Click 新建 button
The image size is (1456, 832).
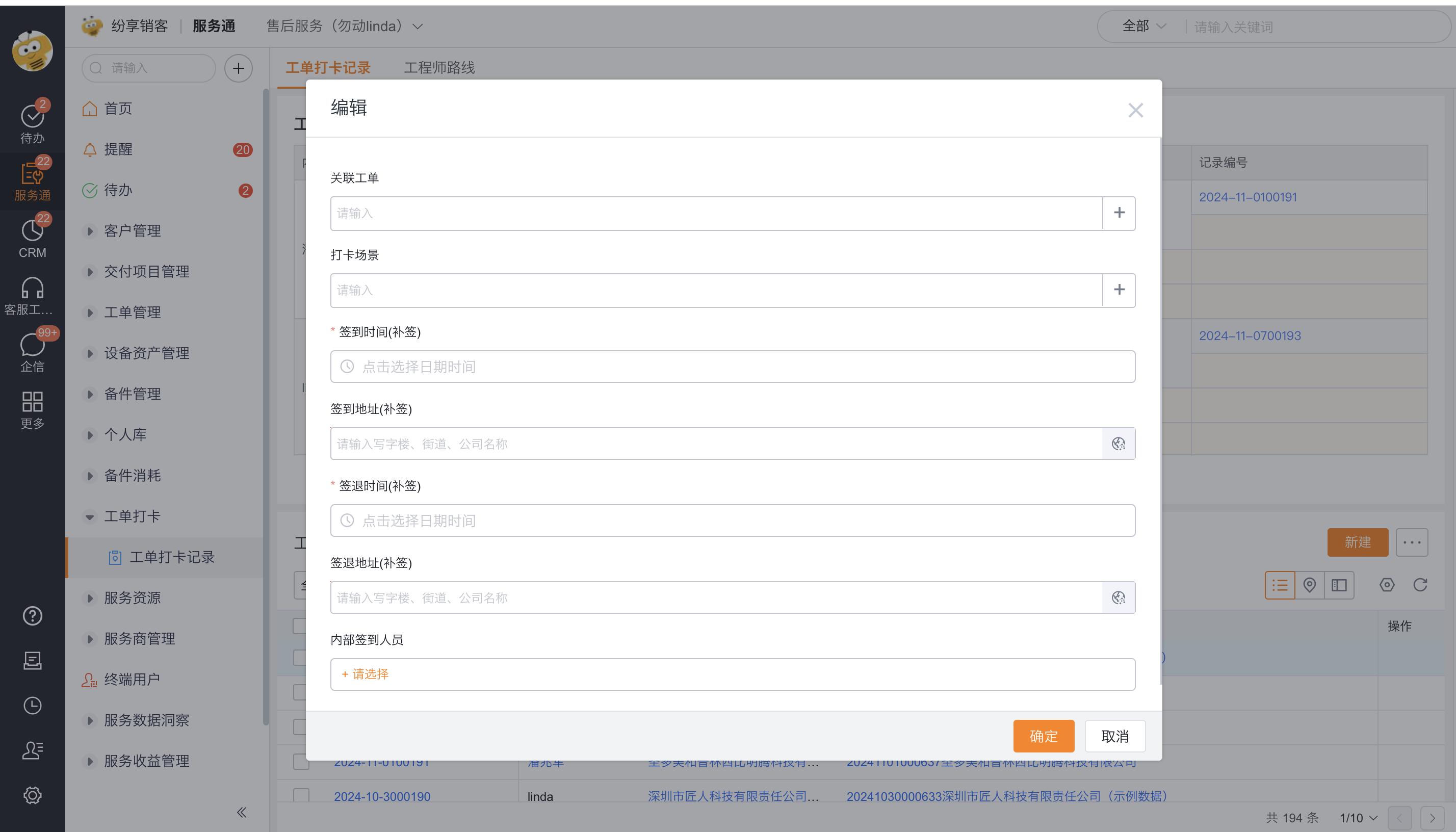[x=1357, y=542]
